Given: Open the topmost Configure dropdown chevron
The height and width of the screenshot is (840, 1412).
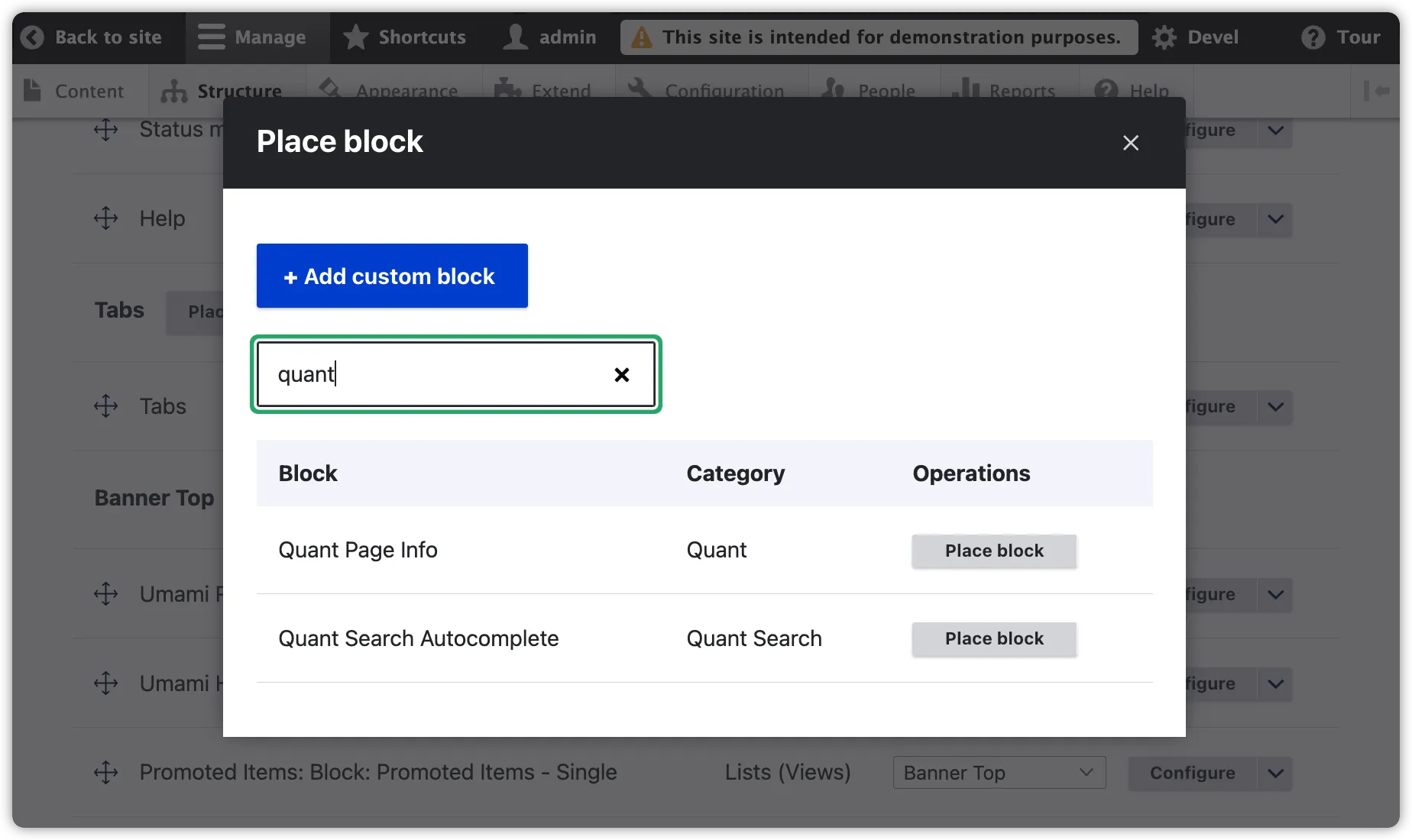Looking at the screenshot, I should pos(1274,131).
